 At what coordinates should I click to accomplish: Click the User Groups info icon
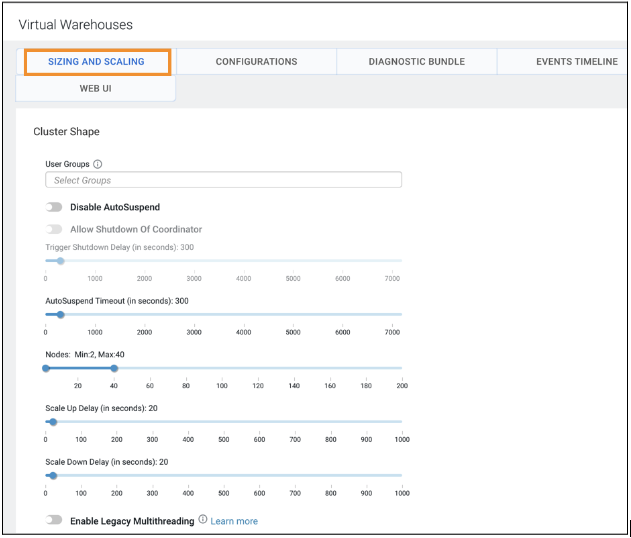98,164
